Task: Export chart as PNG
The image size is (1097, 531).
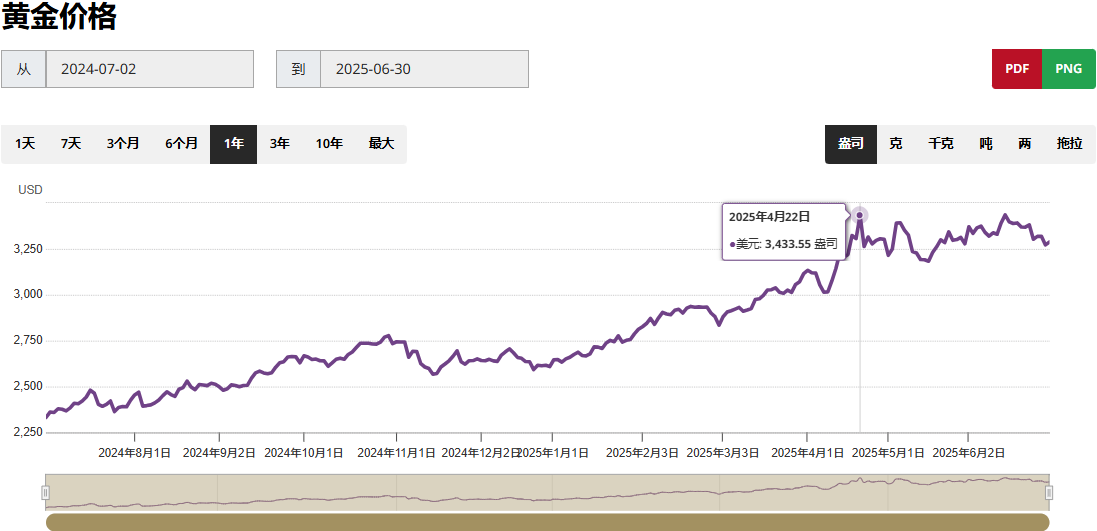Action: [1069, 69]
